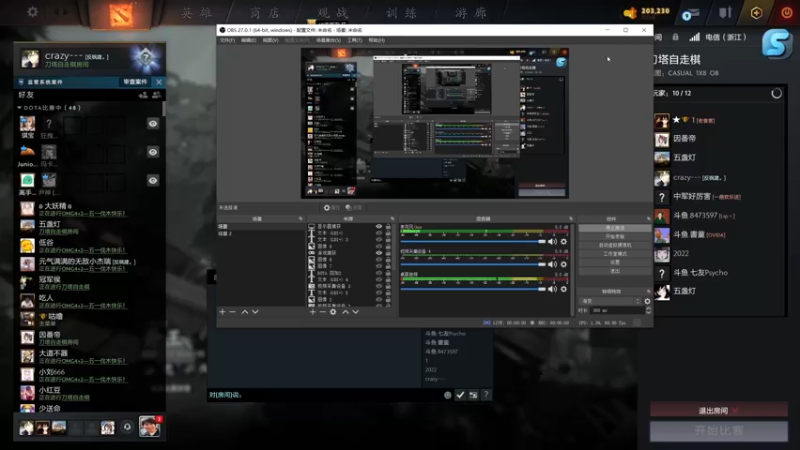Click the question mark icon in chat bar
Screen dimensions: 800x450
[x=486, y=395]
